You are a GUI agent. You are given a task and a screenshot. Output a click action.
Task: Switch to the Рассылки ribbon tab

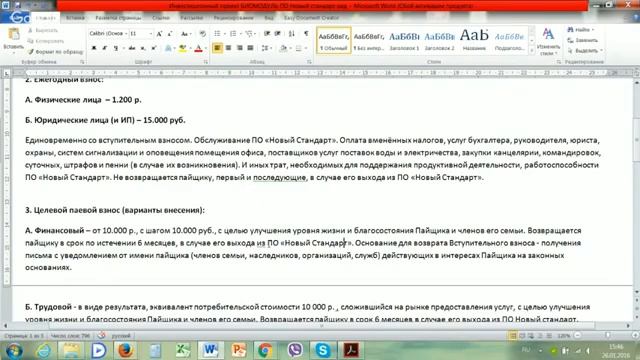coord(191,18)
